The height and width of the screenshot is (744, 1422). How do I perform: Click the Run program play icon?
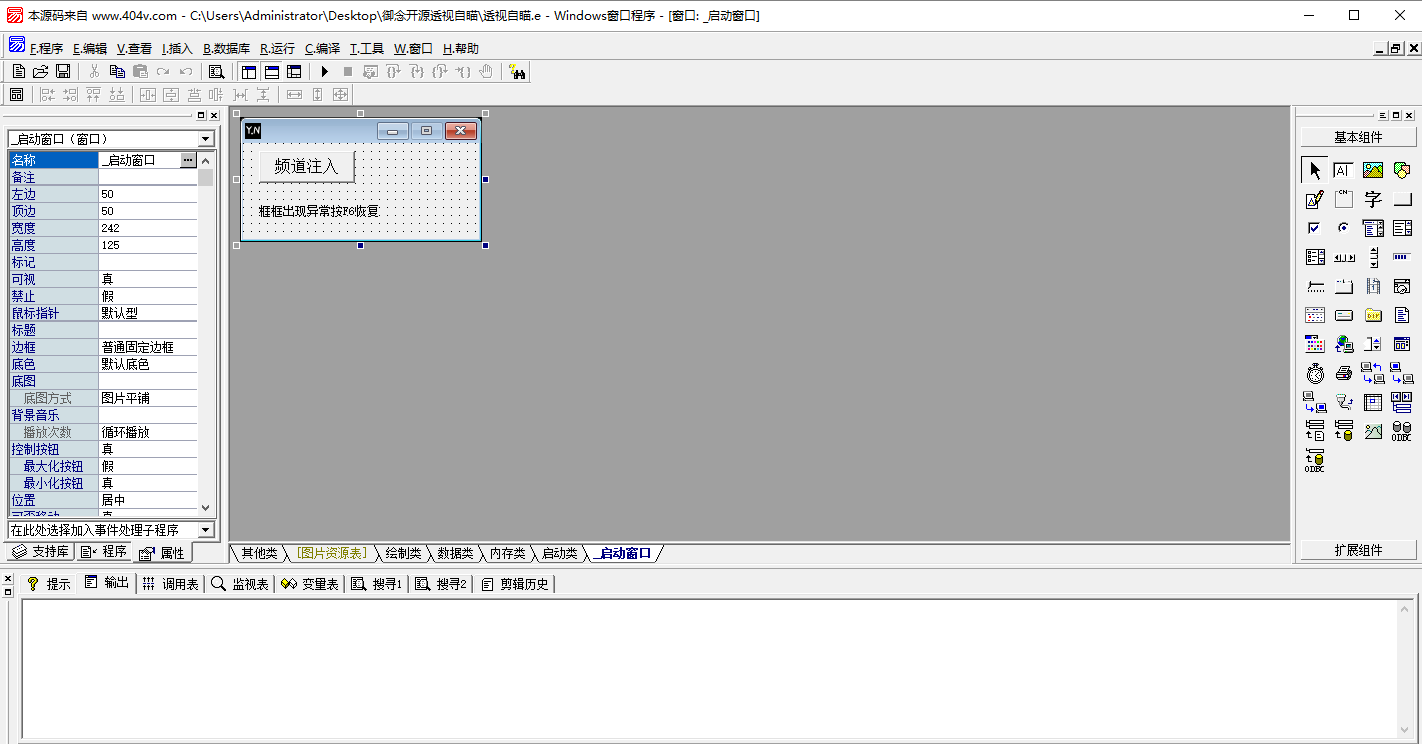325,71
